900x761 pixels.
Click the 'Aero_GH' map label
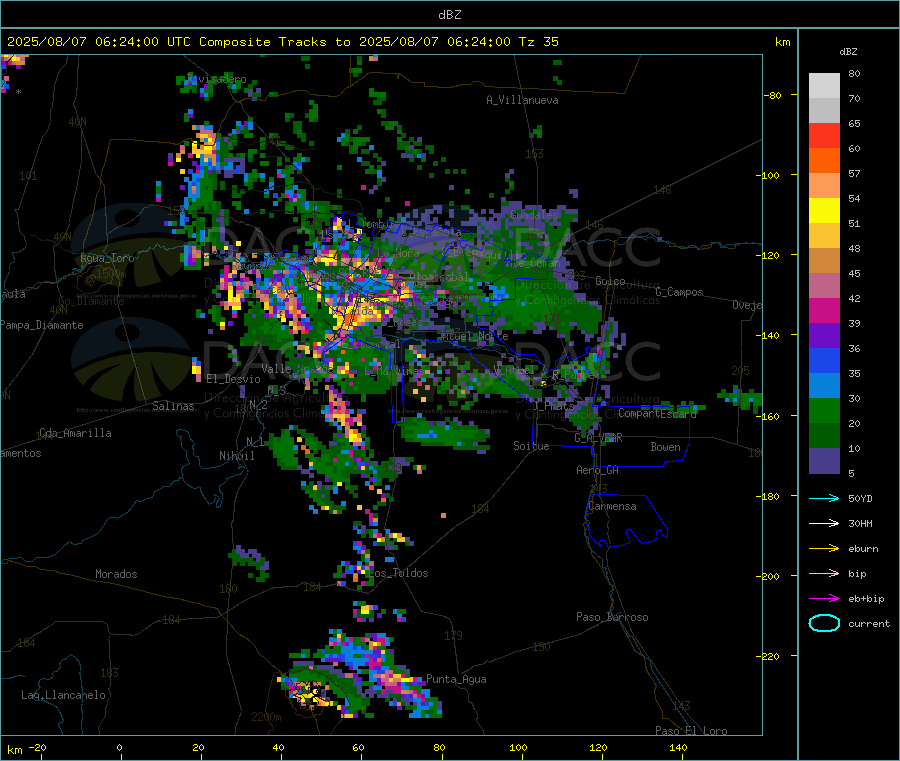click(597, 470)
